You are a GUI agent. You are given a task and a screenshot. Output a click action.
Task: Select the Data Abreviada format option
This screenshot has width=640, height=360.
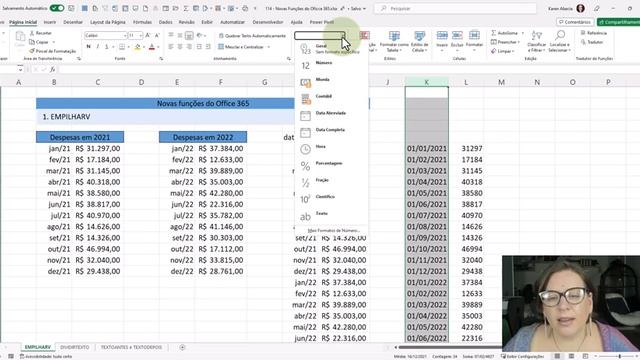click(x=331, y=116)
